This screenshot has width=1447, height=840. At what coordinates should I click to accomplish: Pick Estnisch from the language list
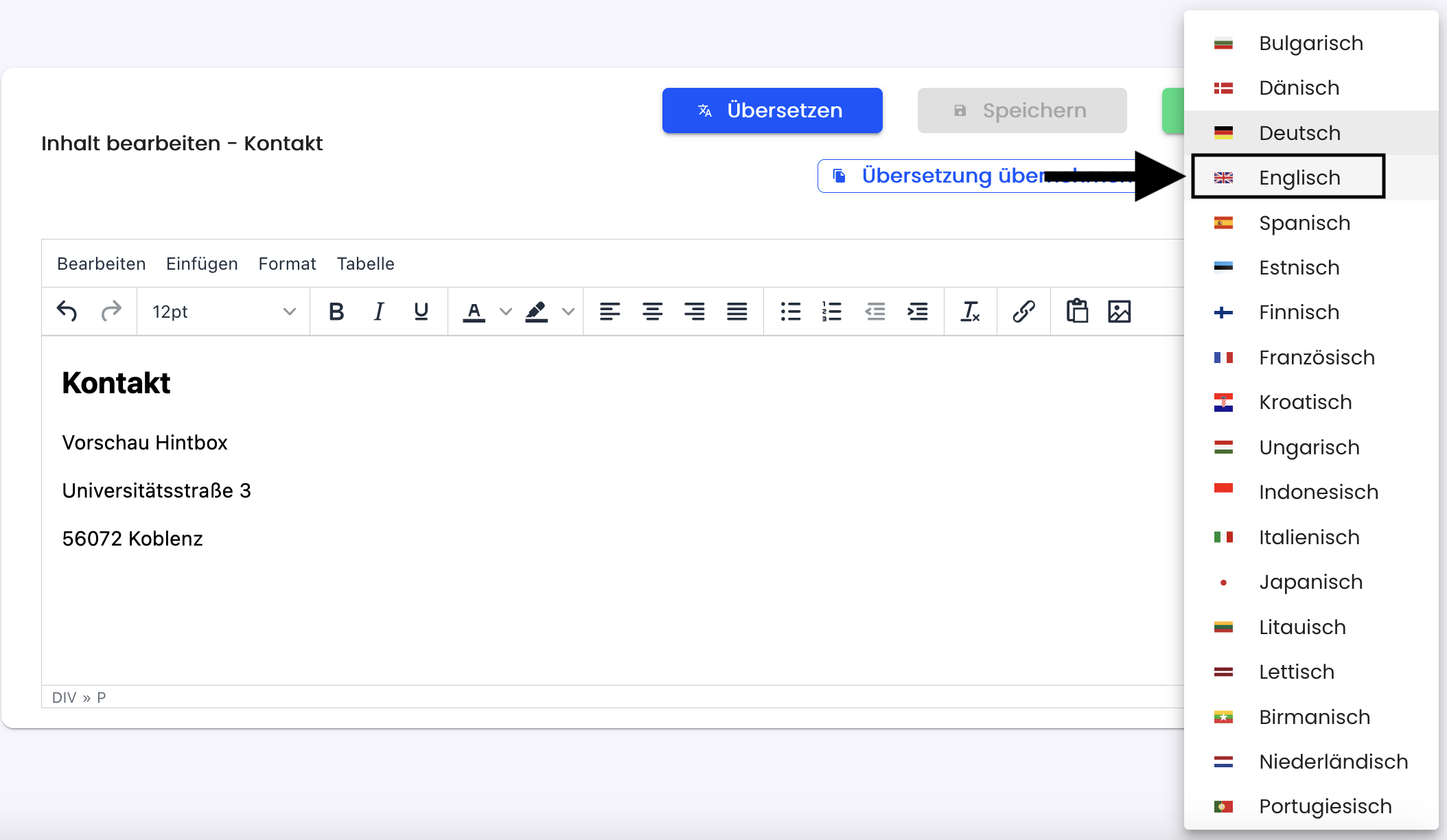click(1311, 268)
